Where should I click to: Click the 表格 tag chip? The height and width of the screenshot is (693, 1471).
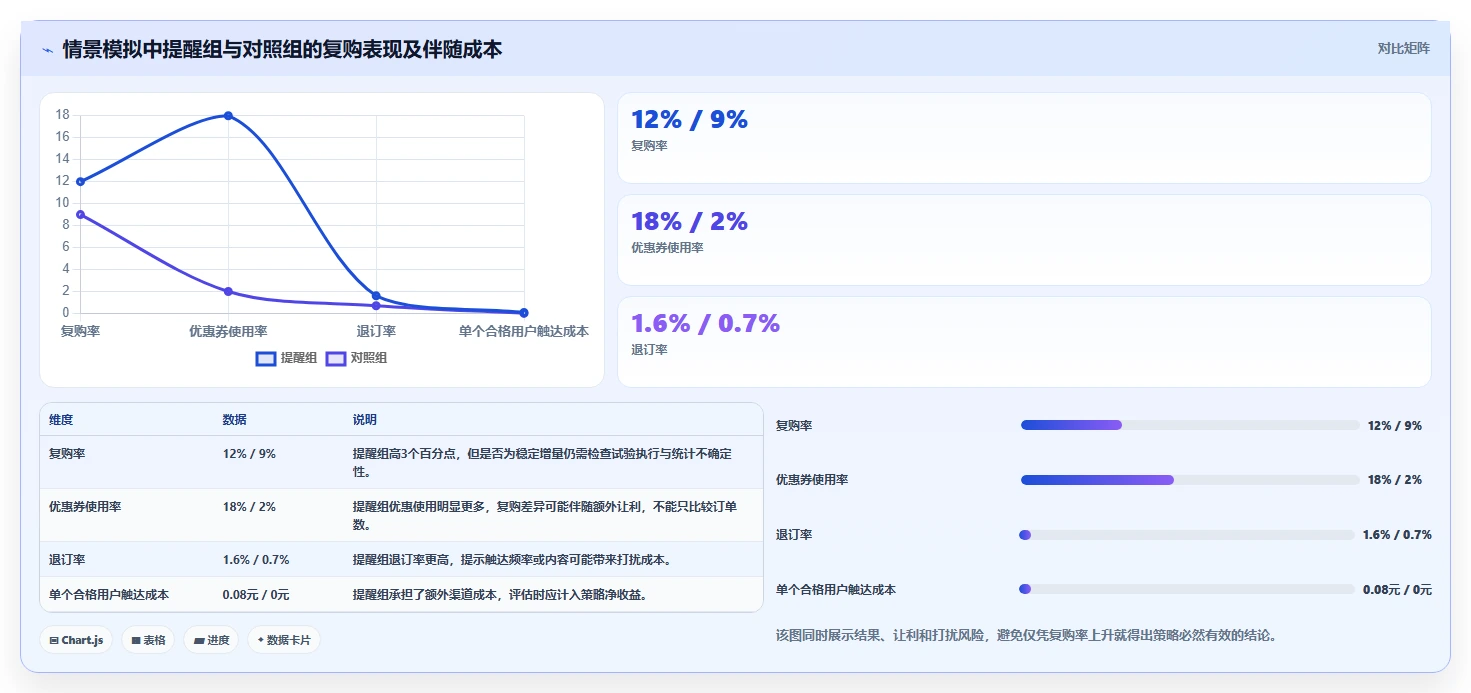click(148, 640)
